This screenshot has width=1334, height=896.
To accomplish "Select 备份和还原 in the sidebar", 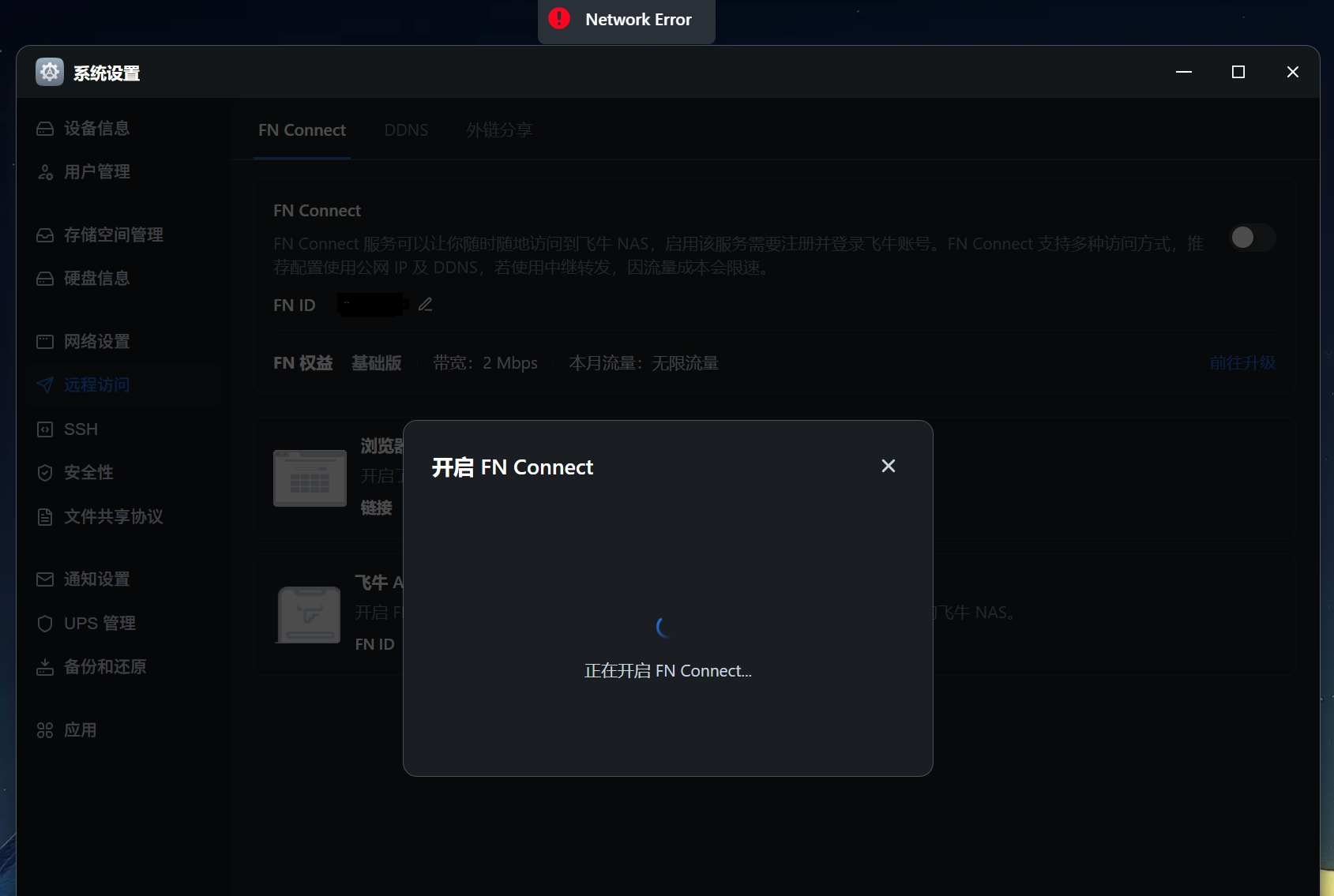I will pos(123,667).
